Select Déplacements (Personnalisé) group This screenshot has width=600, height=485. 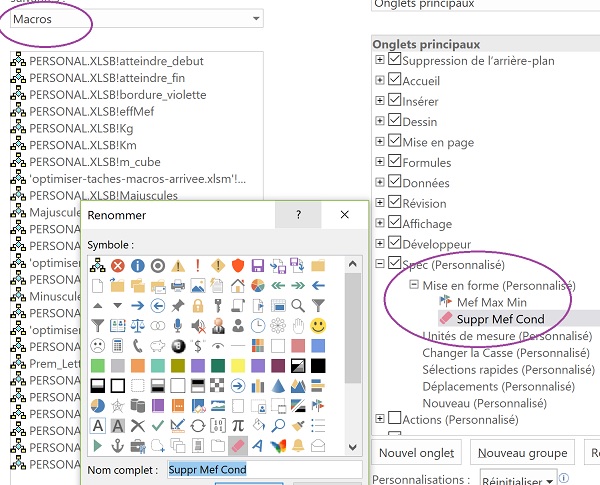tap(499, 387)
